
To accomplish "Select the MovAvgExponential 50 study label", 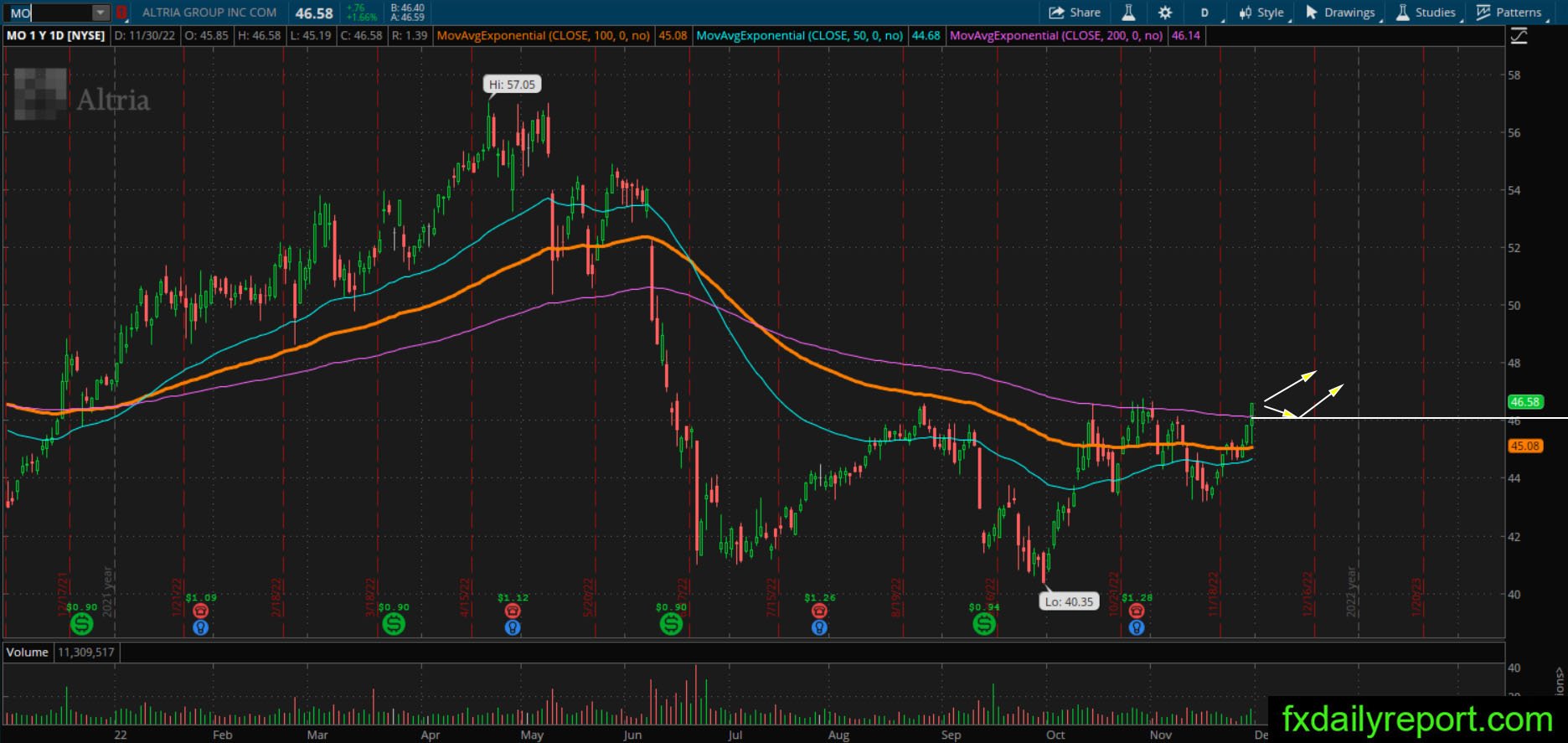I will 800,36.
